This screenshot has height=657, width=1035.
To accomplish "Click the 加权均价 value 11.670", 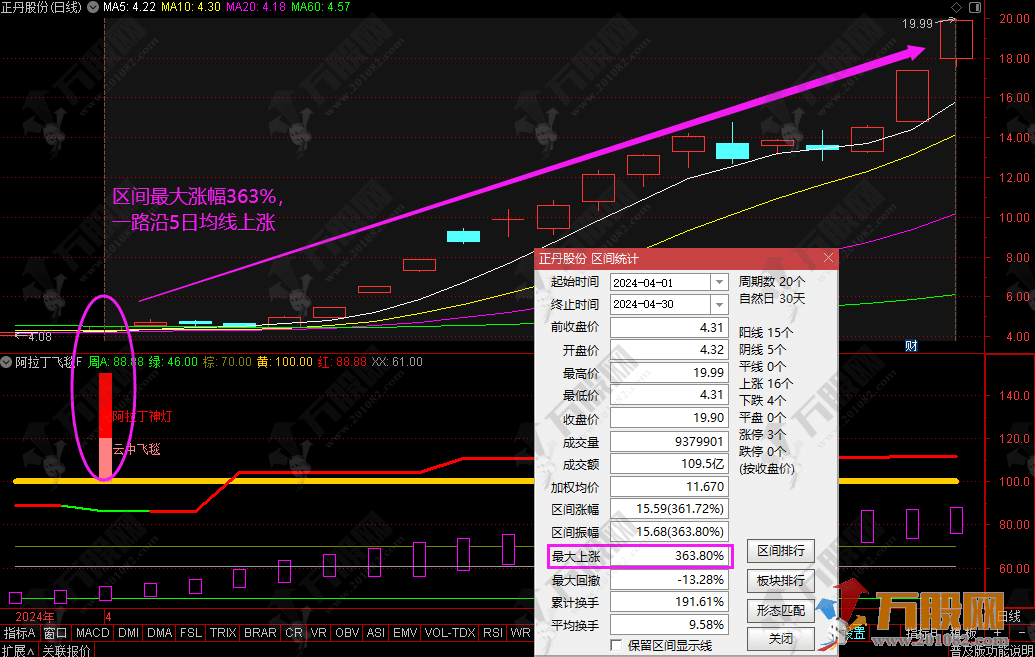I will tap(669, 487).
